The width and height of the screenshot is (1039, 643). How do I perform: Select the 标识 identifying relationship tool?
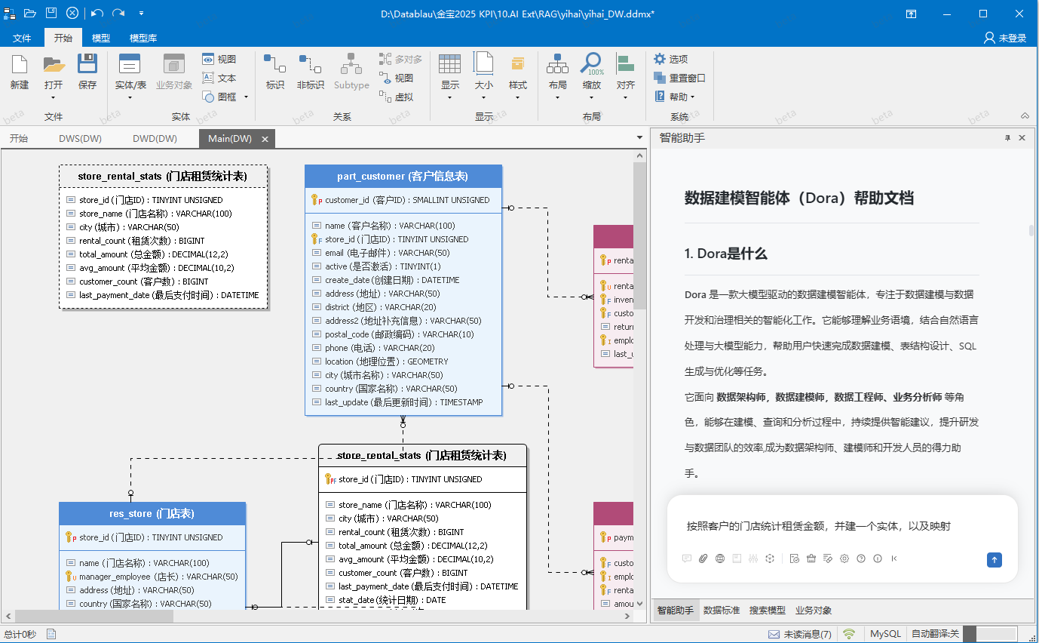click(274, 72)
